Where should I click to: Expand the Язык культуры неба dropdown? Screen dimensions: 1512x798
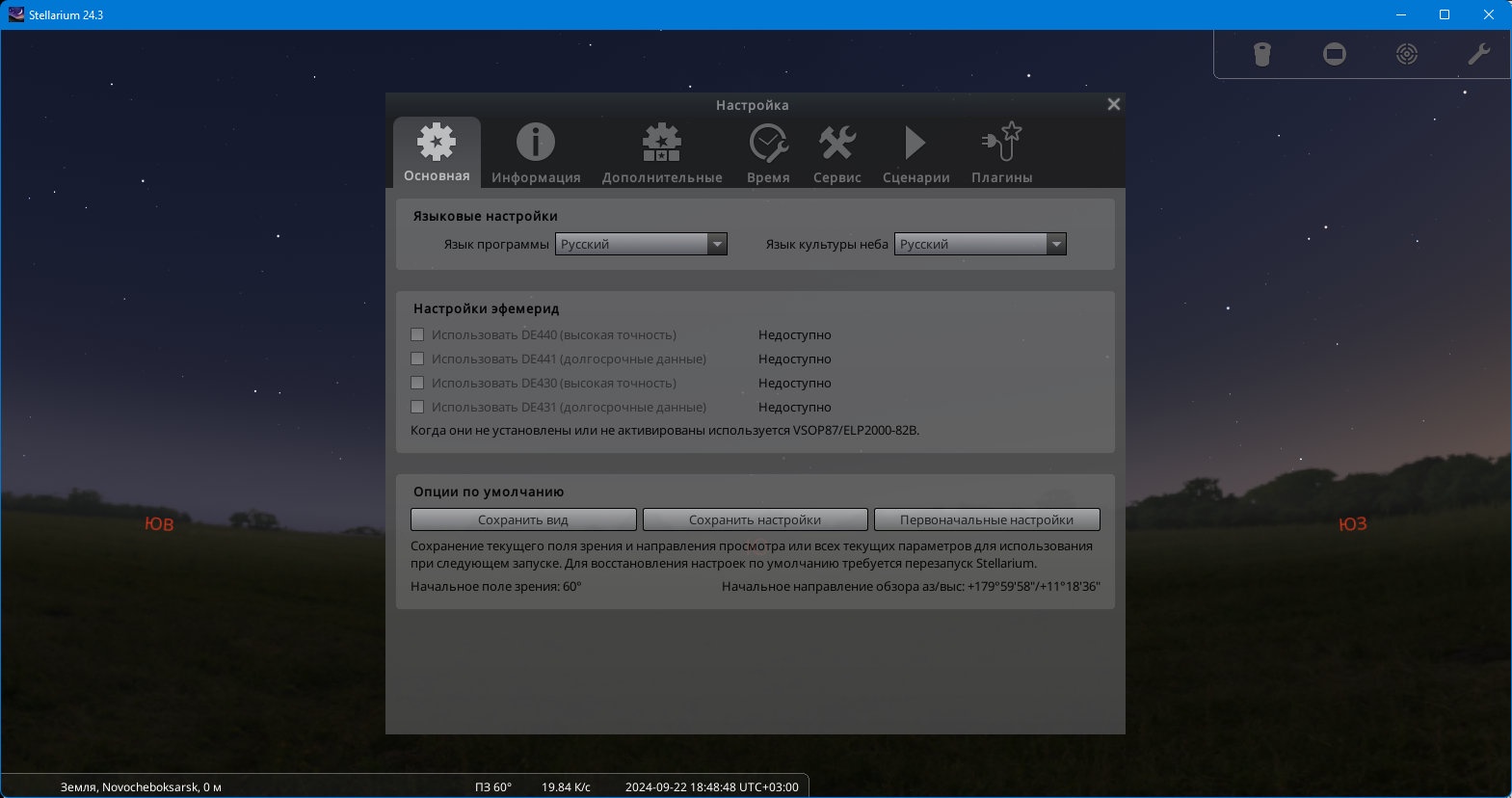(980, 244)
